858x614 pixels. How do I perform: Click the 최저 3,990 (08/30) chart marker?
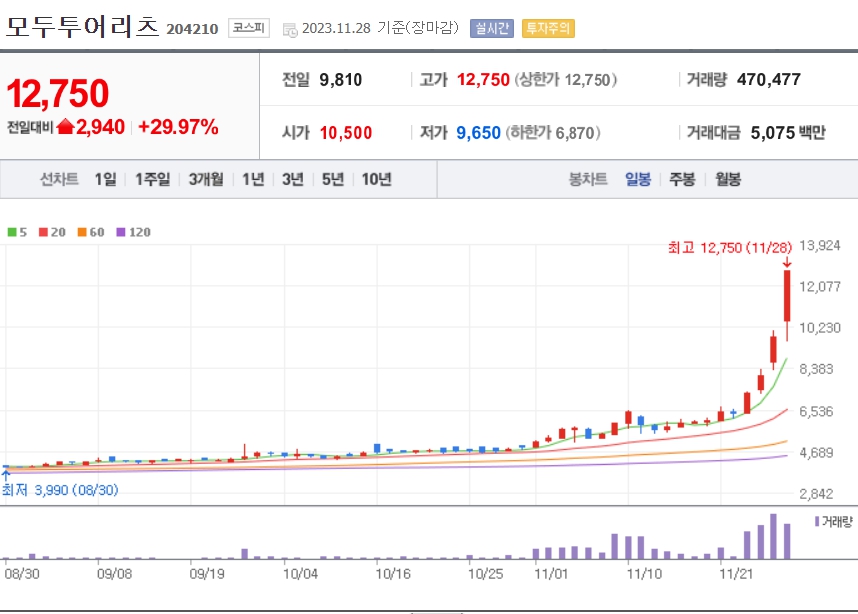60,490
